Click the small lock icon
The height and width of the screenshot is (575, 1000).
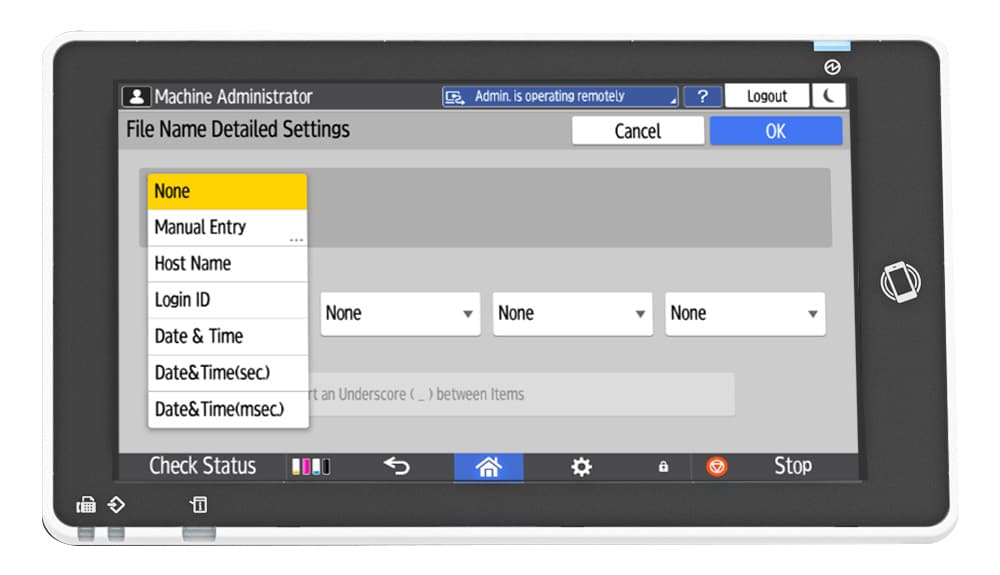pyautogui.click(x=662, y=467)
